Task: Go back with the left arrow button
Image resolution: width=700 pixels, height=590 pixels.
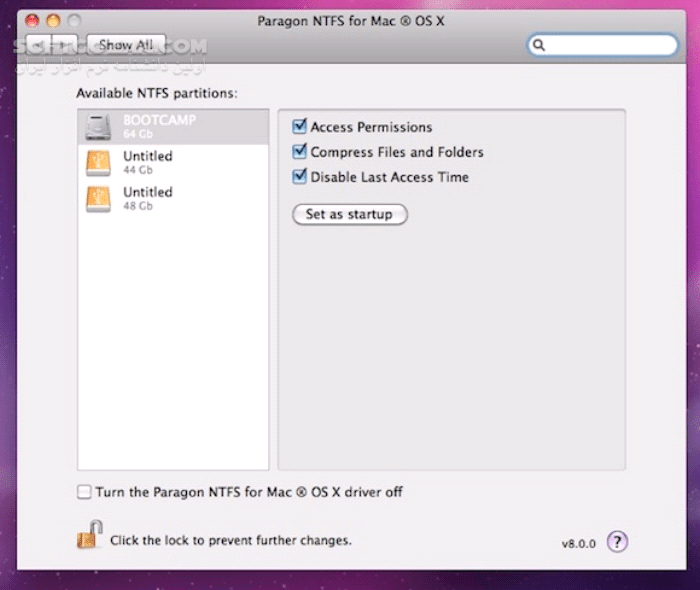Action: [x=39, y=45]
